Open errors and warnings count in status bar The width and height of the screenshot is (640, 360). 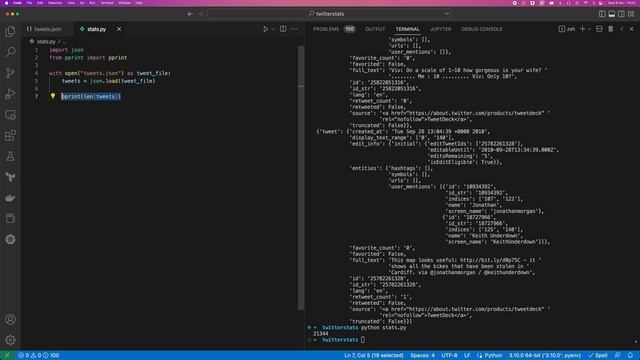pos(38,355)
